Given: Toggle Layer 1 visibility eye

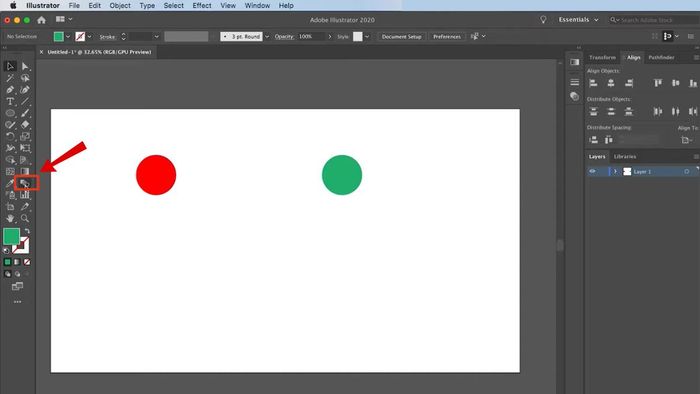Looking at the screenshot, I should (x=592, y=171).
